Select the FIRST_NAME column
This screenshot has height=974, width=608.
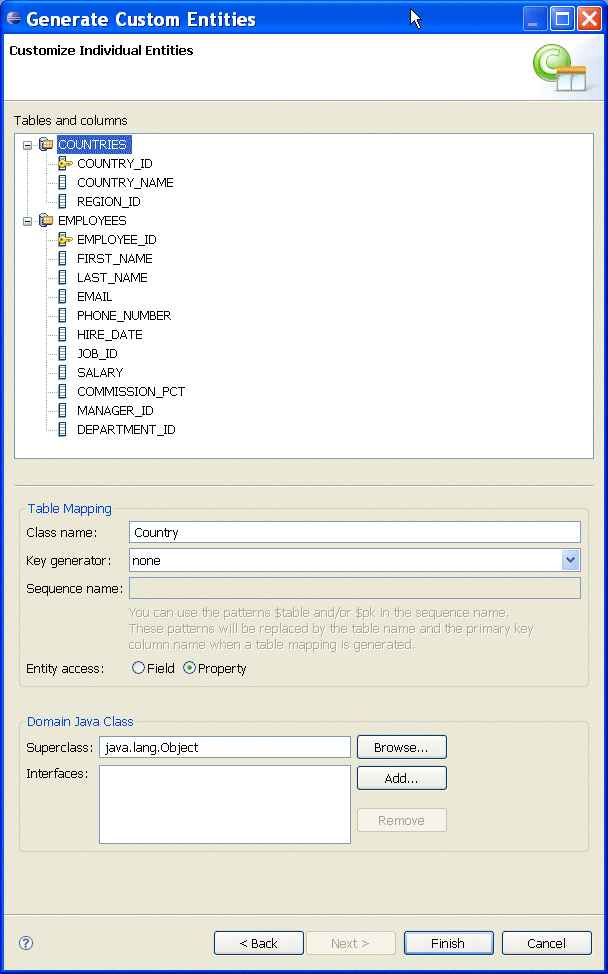click(x=115, y=258)
